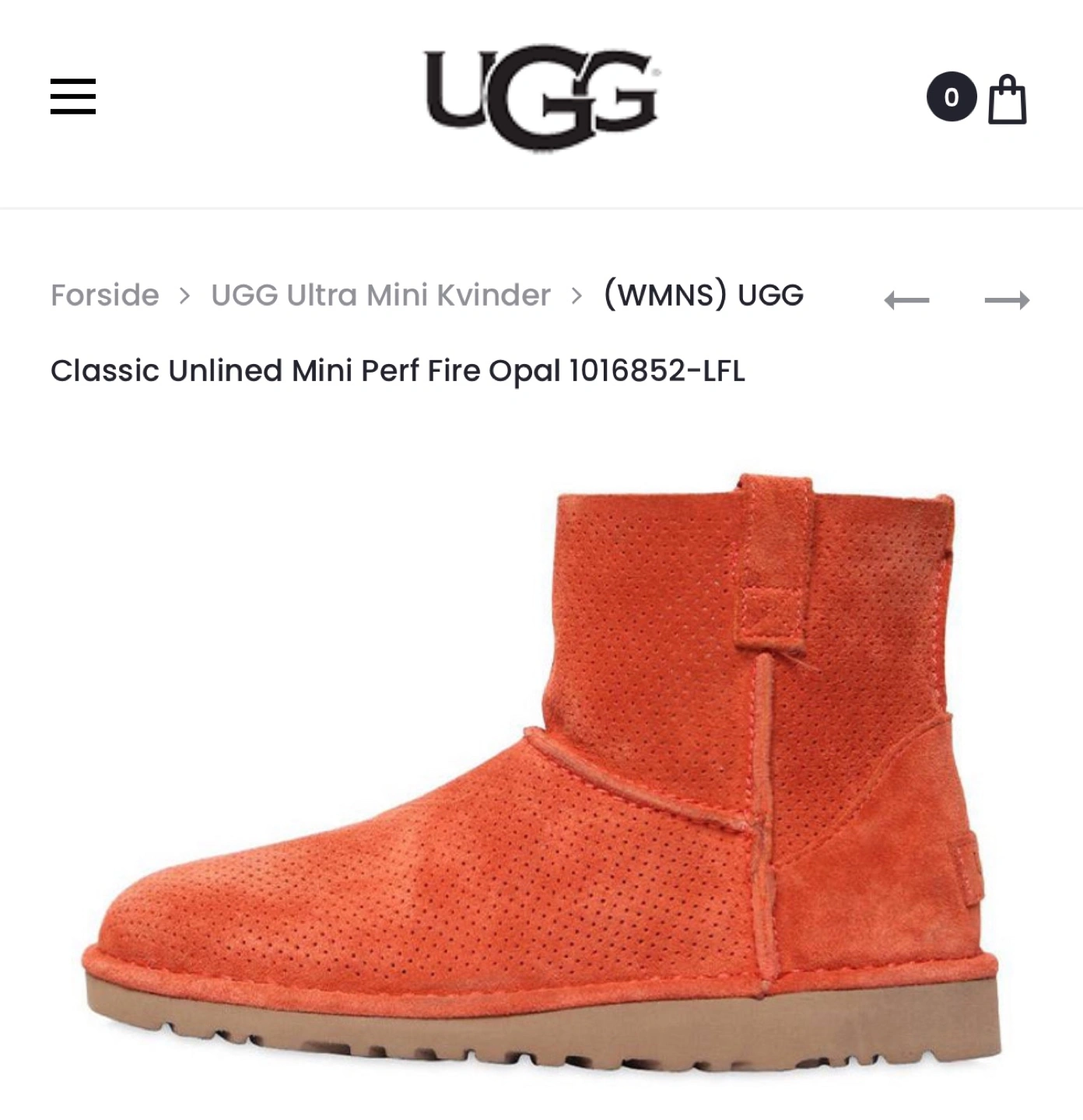Click the UGG logo
This screenshot has height=1120, width=1083.
coord(541,96)
